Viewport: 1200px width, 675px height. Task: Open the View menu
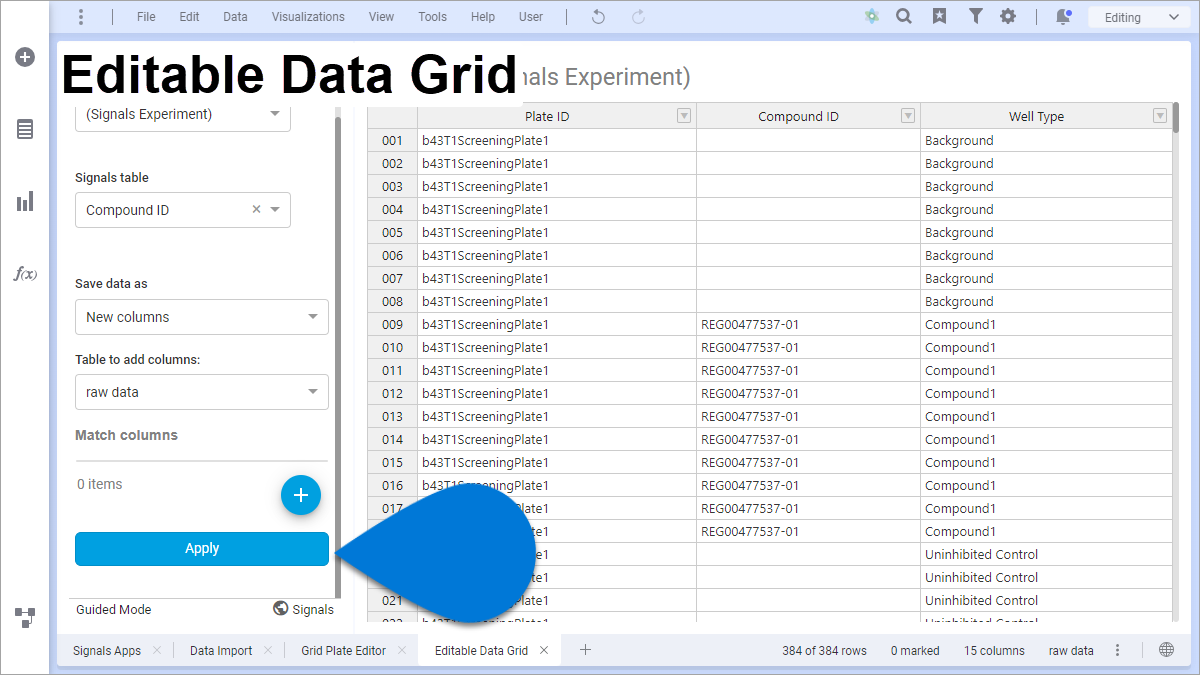point(381,17)
